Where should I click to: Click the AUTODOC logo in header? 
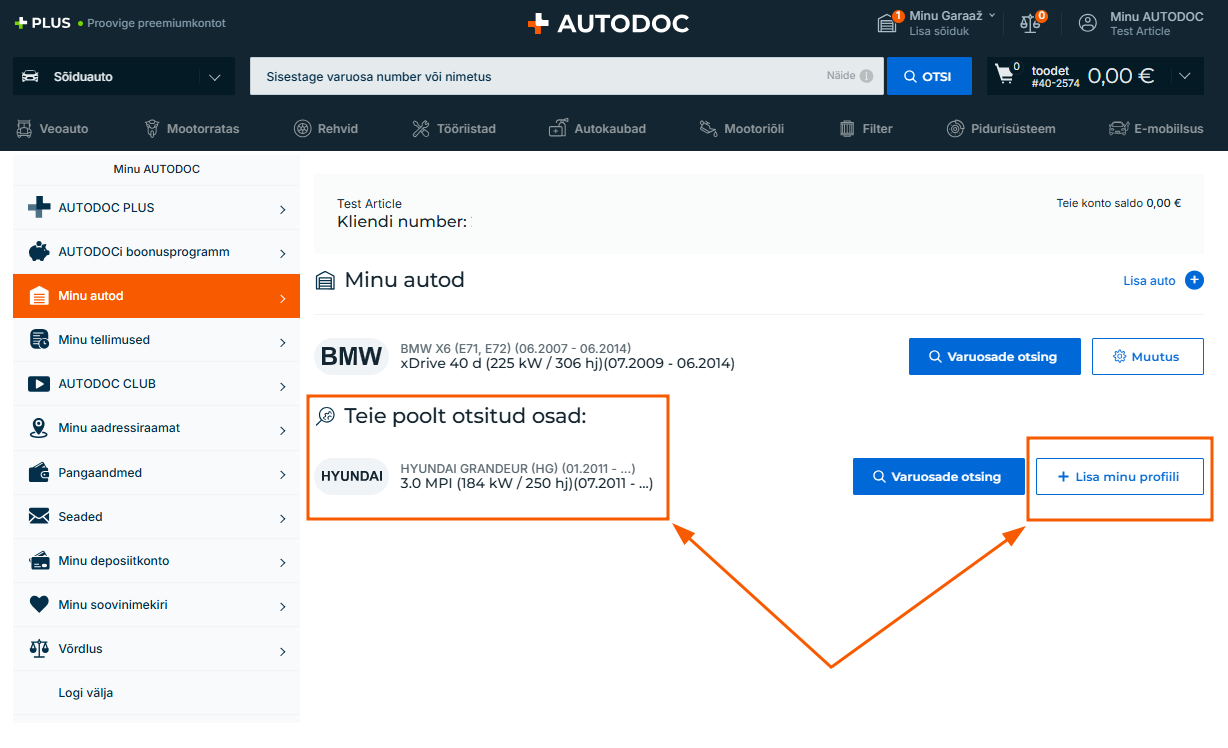click(x=608, y=24)
